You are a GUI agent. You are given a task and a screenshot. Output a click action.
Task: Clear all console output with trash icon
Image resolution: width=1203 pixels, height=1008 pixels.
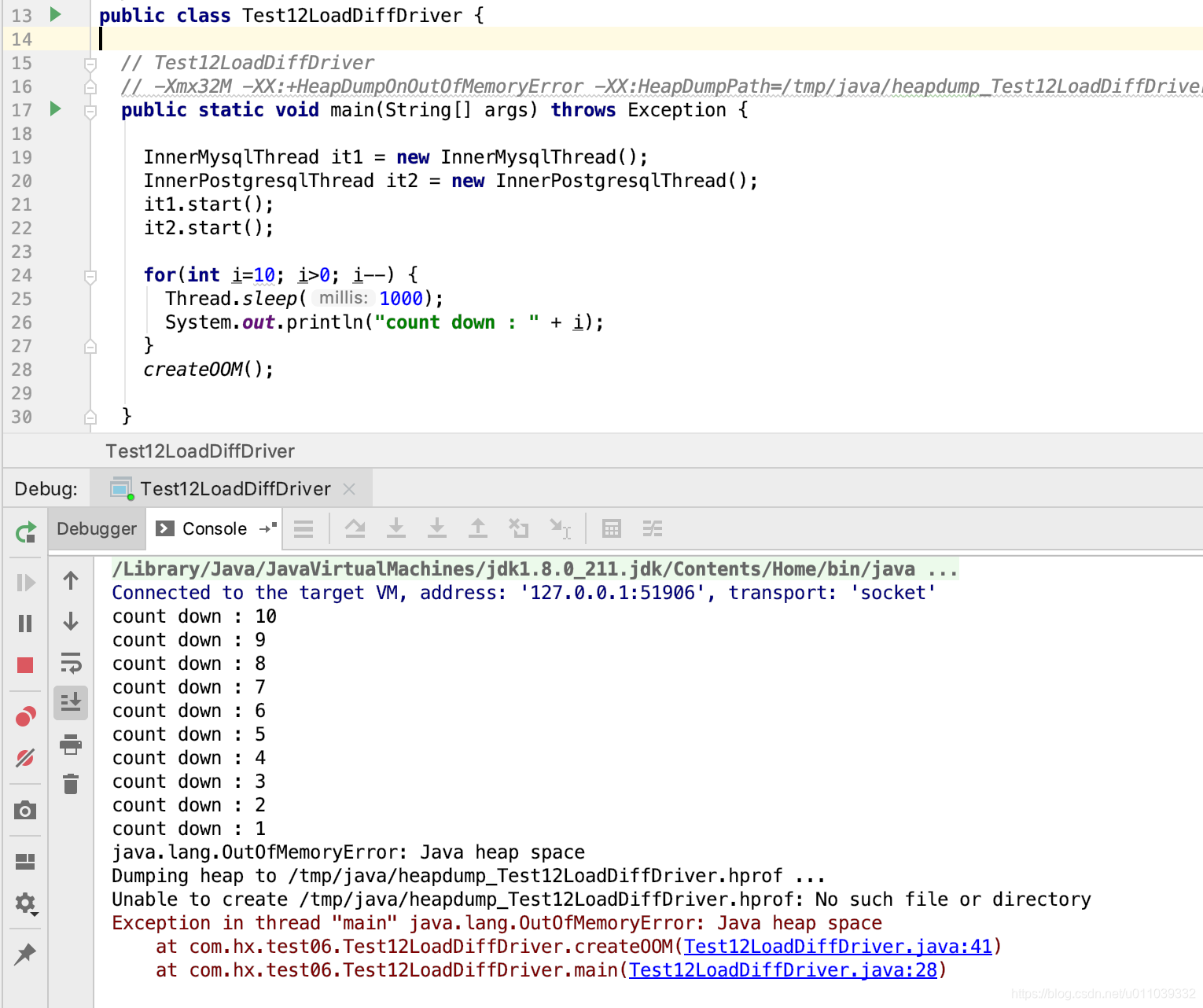[71, 784]
